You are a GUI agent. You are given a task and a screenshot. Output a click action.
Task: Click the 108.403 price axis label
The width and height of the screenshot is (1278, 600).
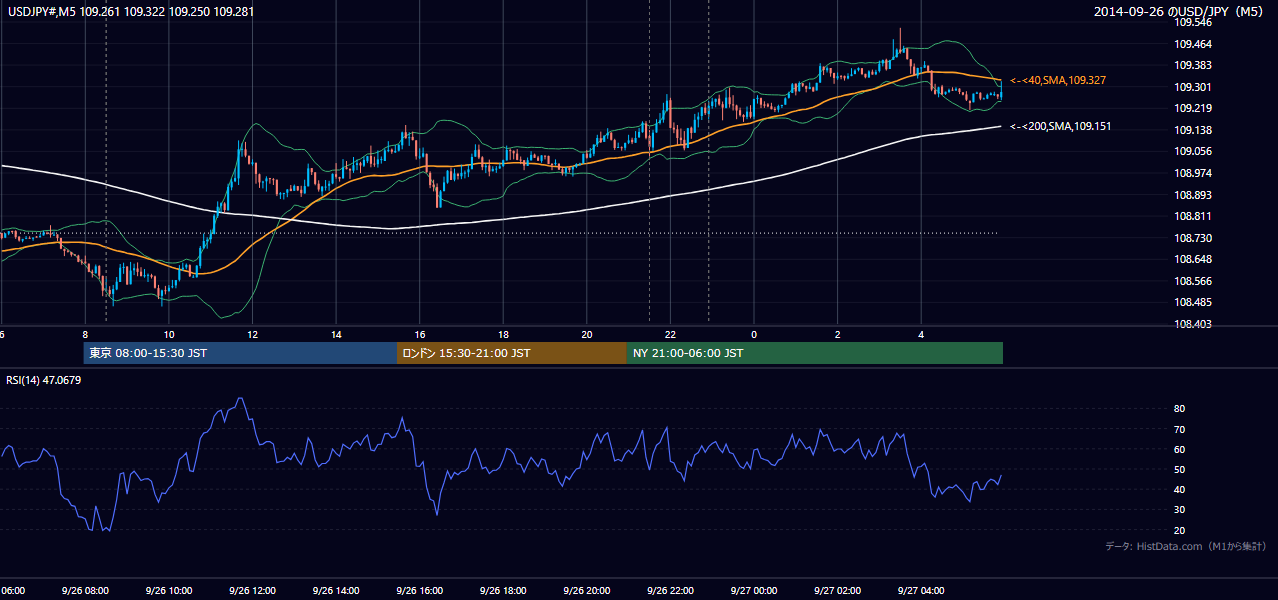(x=1193, y=324)
